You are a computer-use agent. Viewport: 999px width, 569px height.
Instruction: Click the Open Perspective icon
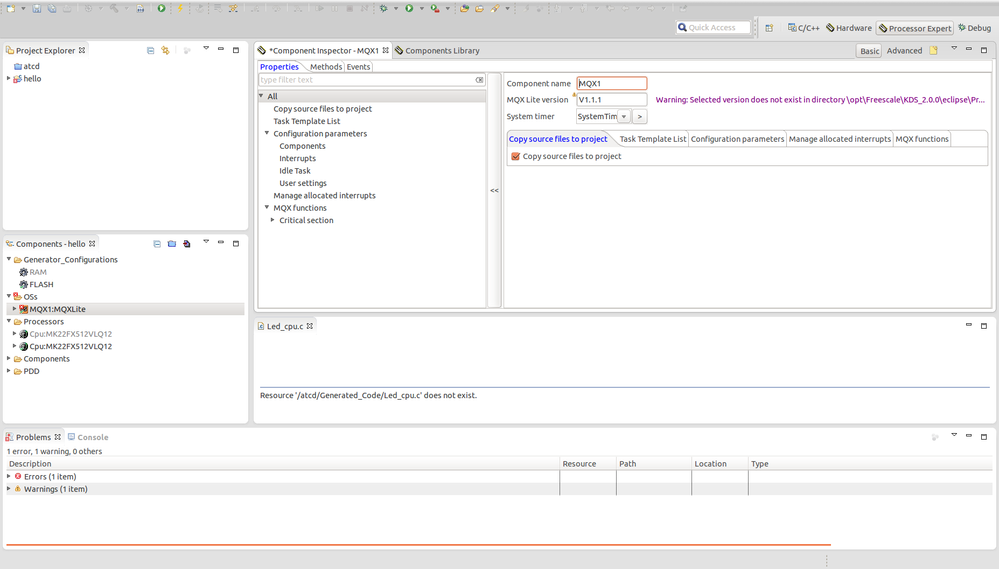click(x=769, y=27)
